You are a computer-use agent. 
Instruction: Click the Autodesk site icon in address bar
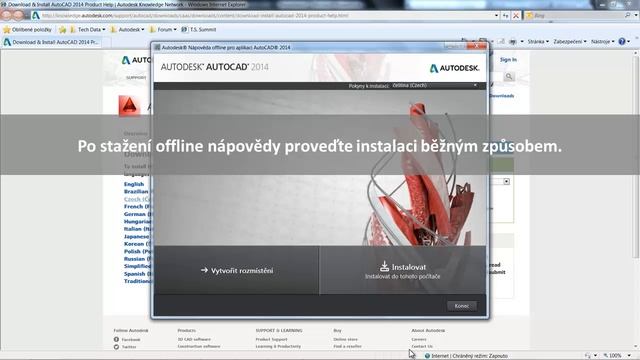(x=36, y=16)
